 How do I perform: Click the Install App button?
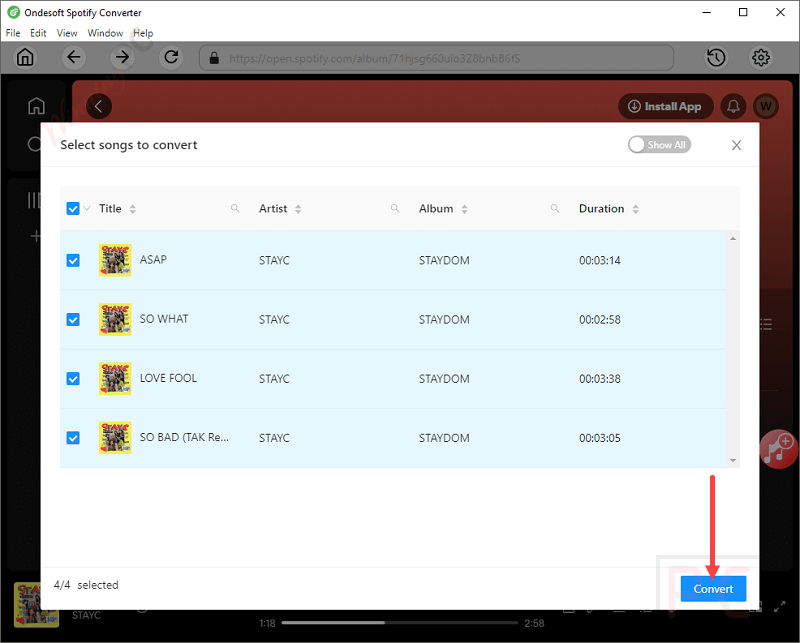click(x=665, y=106)
